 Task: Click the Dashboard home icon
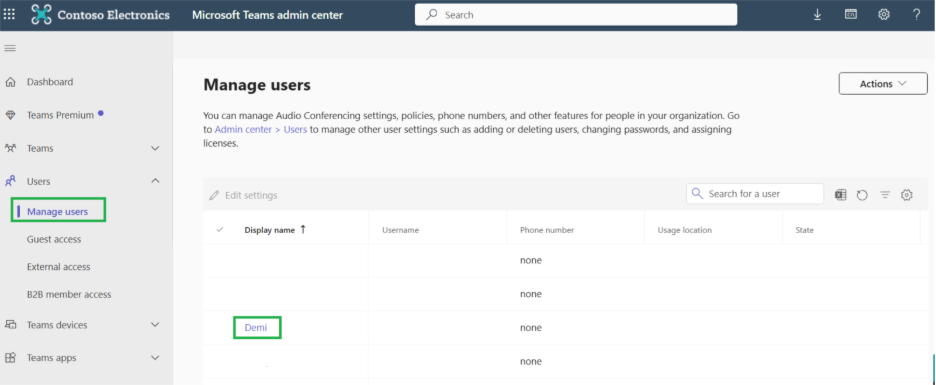[x=10, y=82]
